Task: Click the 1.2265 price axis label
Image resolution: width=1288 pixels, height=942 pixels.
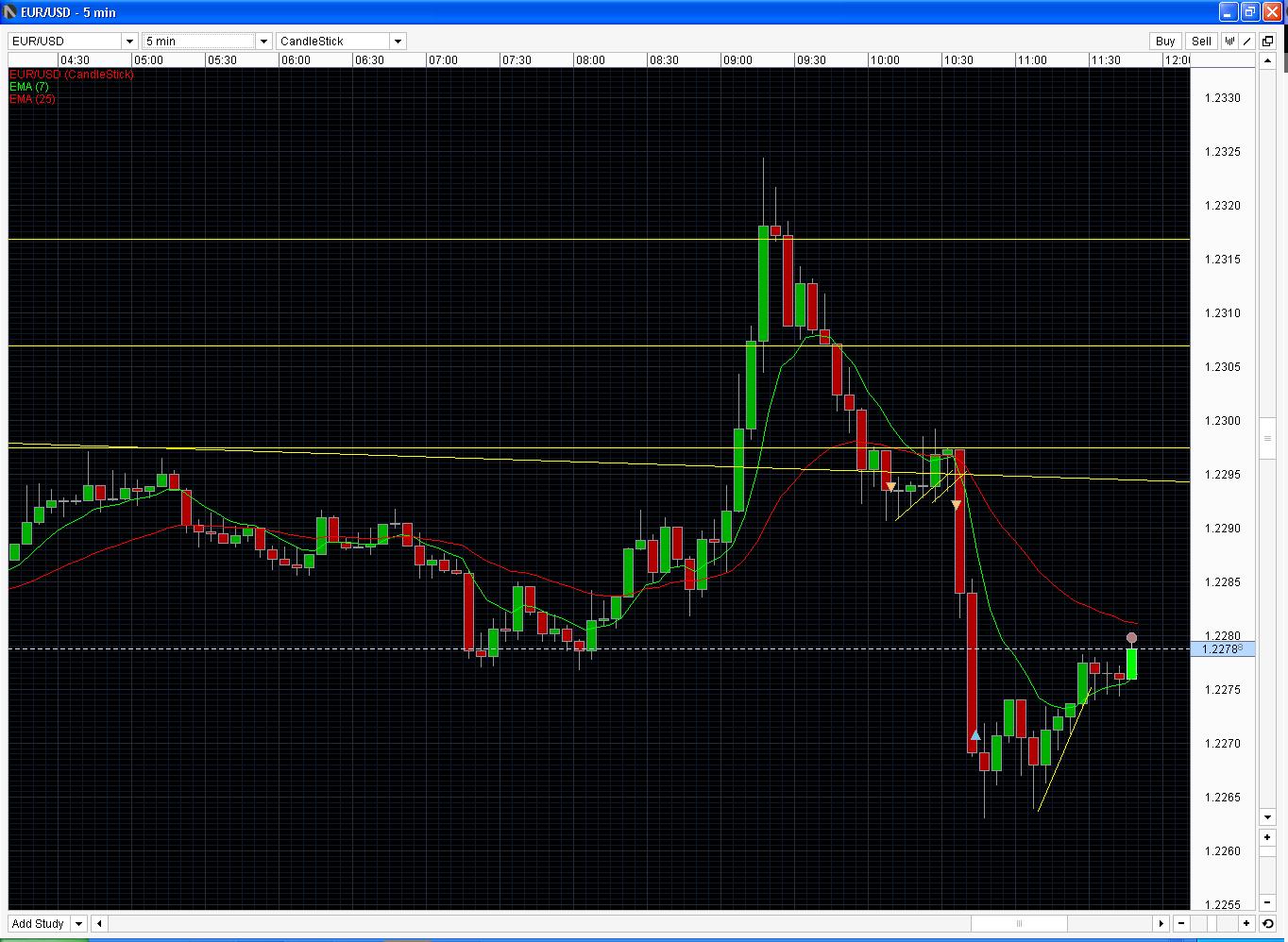Action: click(x=1223, y=798)
